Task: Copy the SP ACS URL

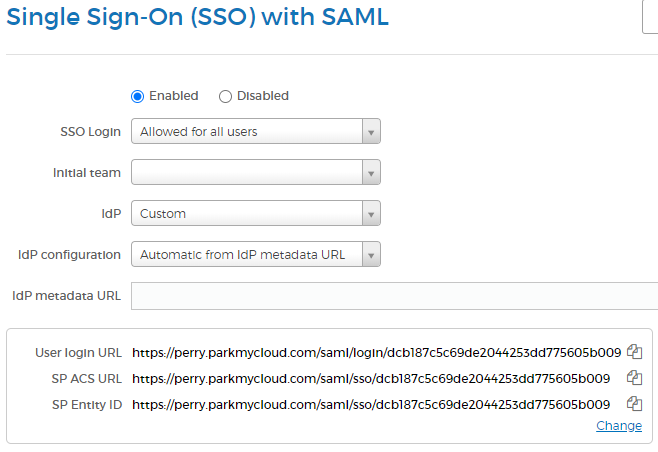Action: 633,378
